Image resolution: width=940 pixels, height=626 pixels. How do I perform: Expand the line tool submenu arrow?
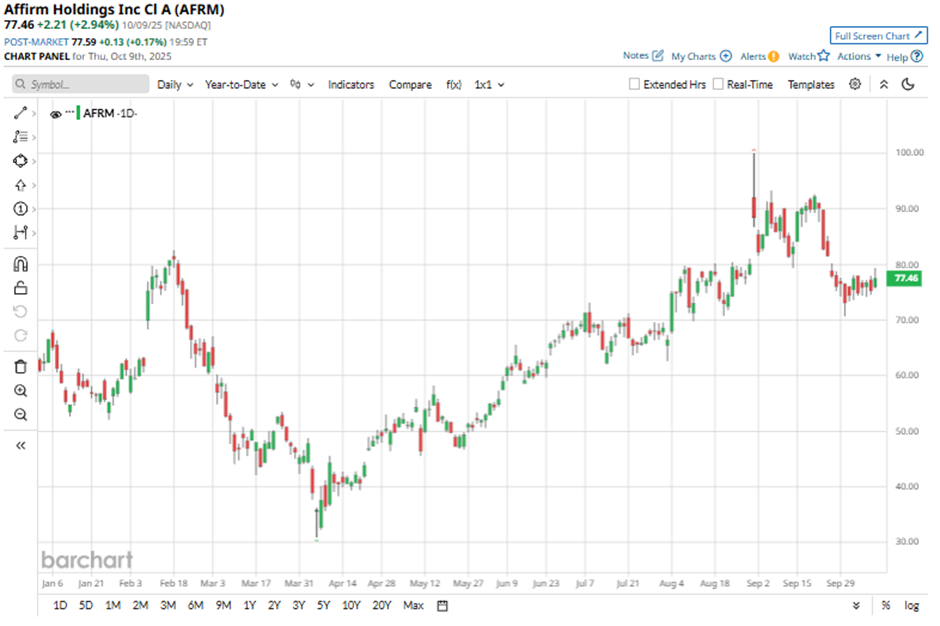34,113
